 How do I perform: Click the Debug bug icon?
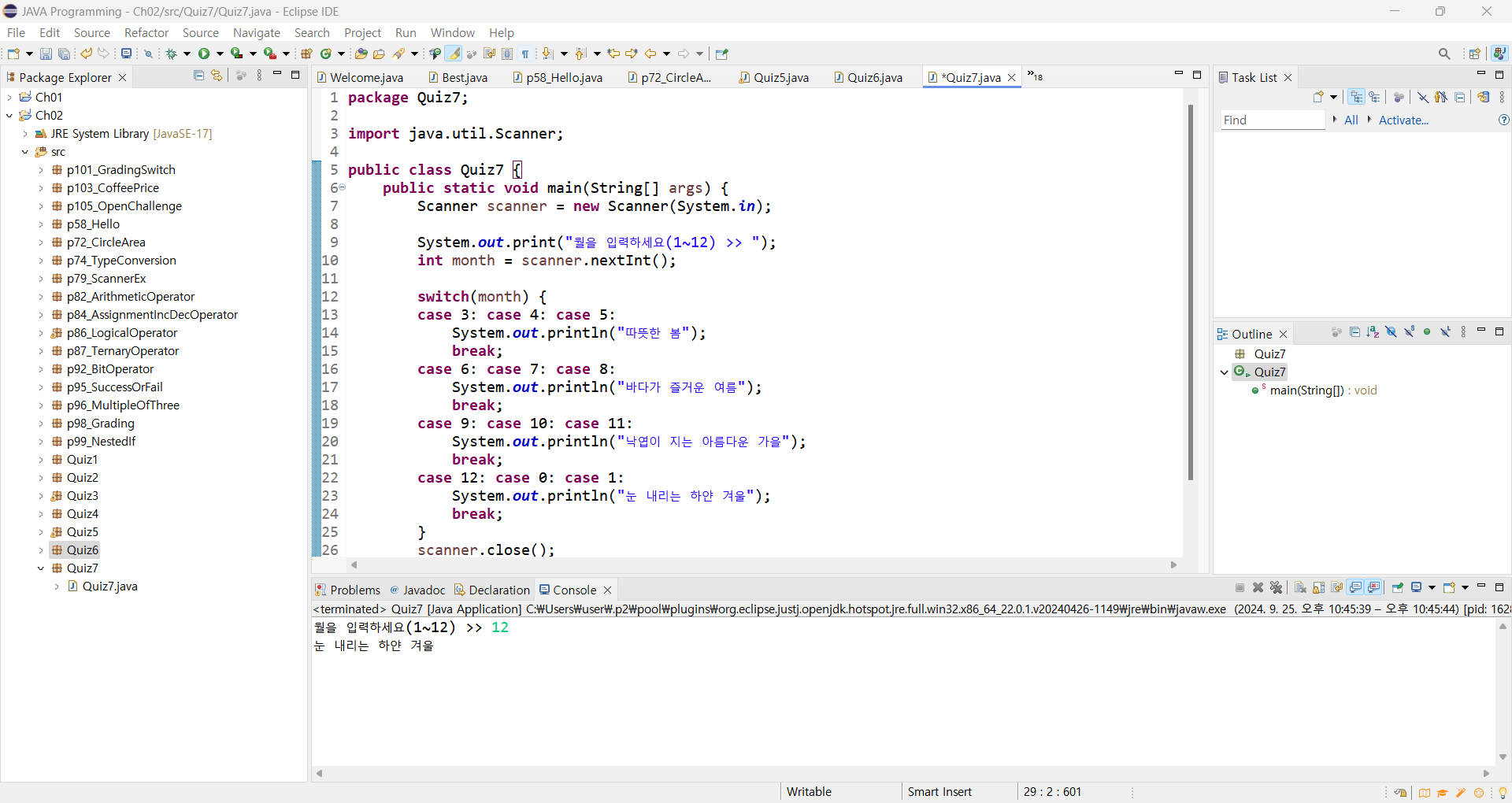pos(171,54)
